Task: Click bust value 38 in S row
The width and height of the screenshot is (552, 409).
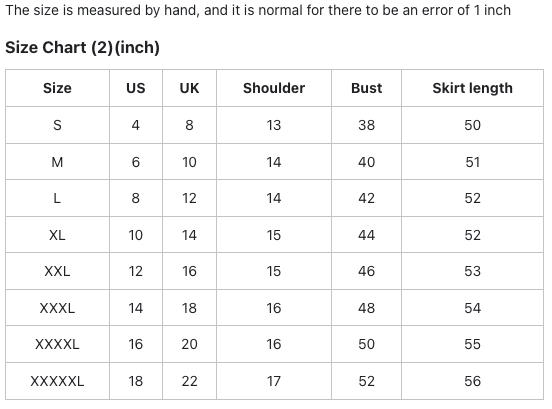Action: point(366,125)
